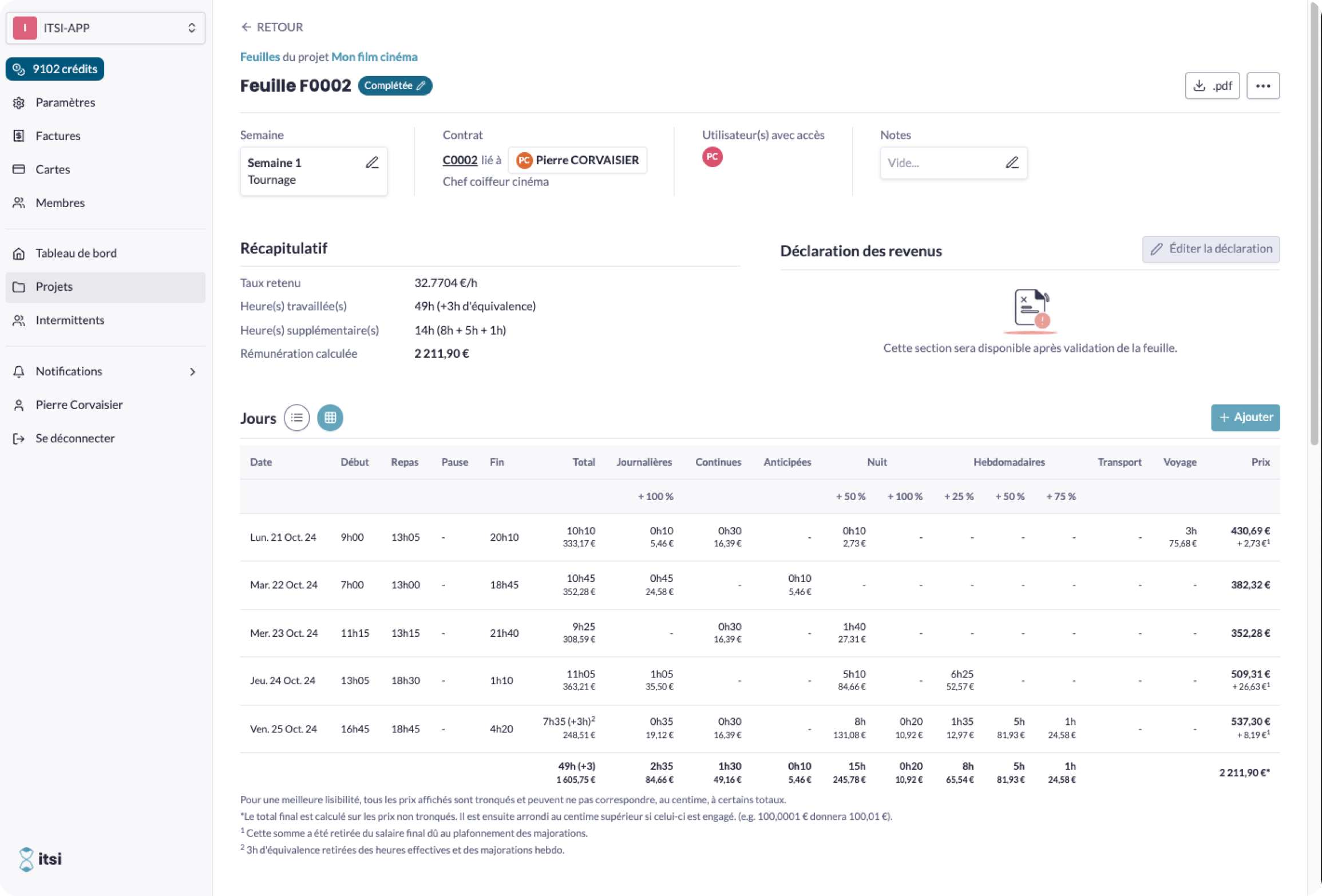Go to Intermittents in the sidebar
This screenshot has height=896, width=1322.
pyautogui.click(x=106, y=320)
